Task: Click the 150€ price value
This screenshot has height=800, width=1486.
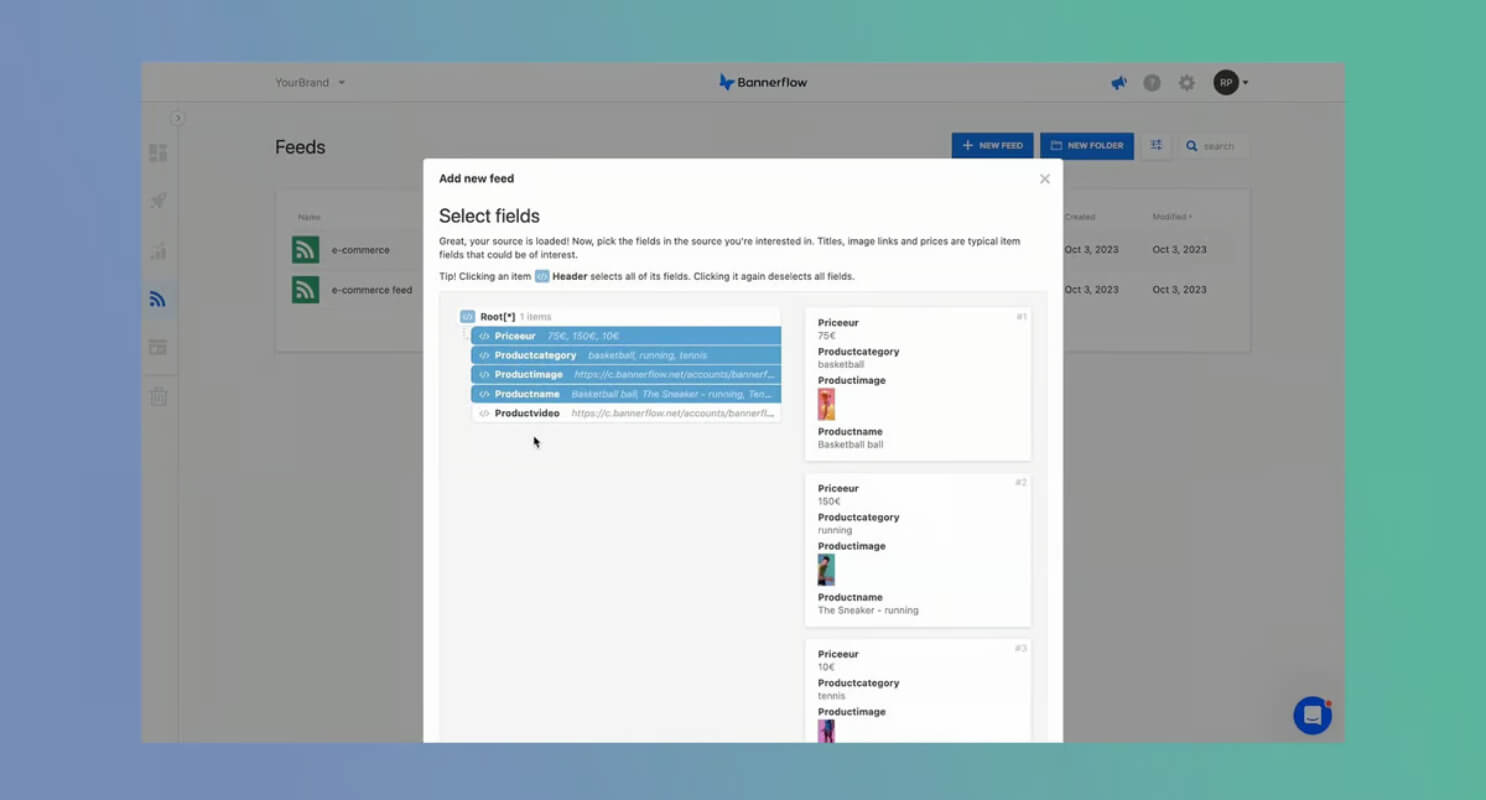Action: [829, 501]
